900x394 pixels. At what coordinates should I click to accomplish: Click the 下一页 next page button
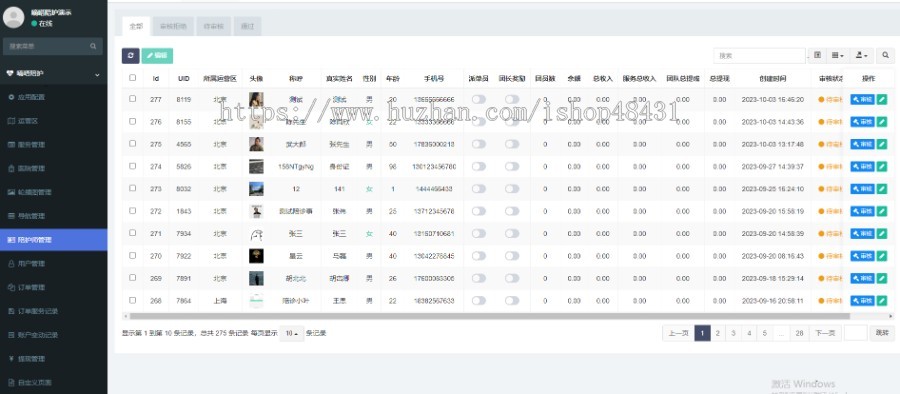825,333
